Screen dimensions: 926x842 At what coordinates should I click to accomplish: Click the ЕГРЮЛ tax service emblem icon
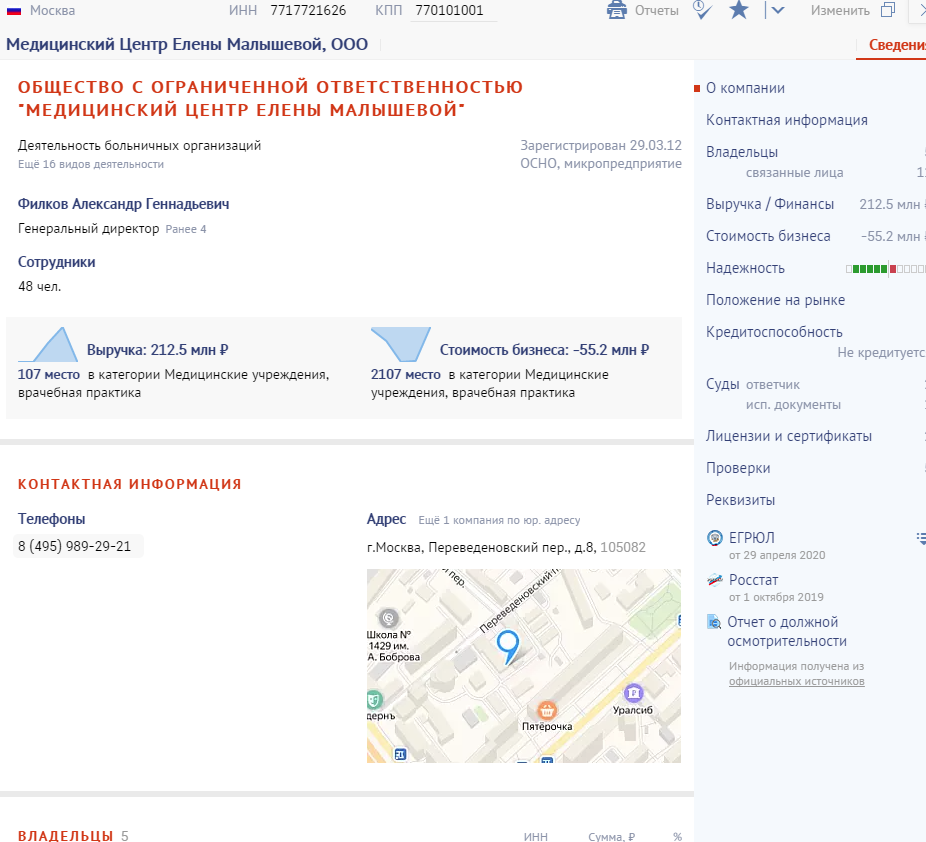click(715, 538)
